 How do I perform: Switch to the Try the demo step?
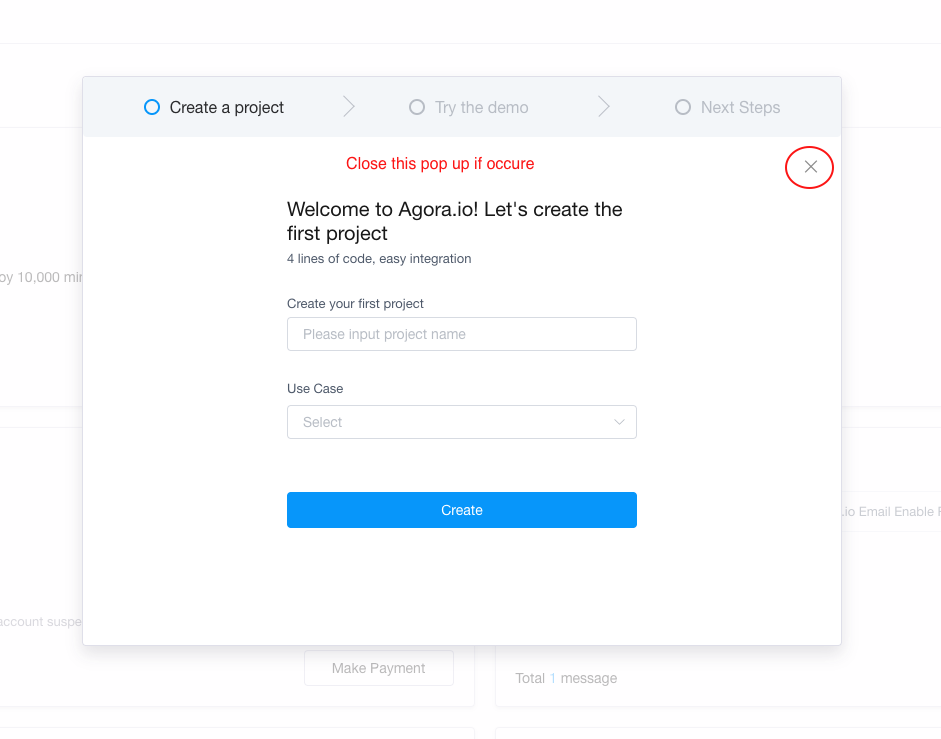point(481,107)
